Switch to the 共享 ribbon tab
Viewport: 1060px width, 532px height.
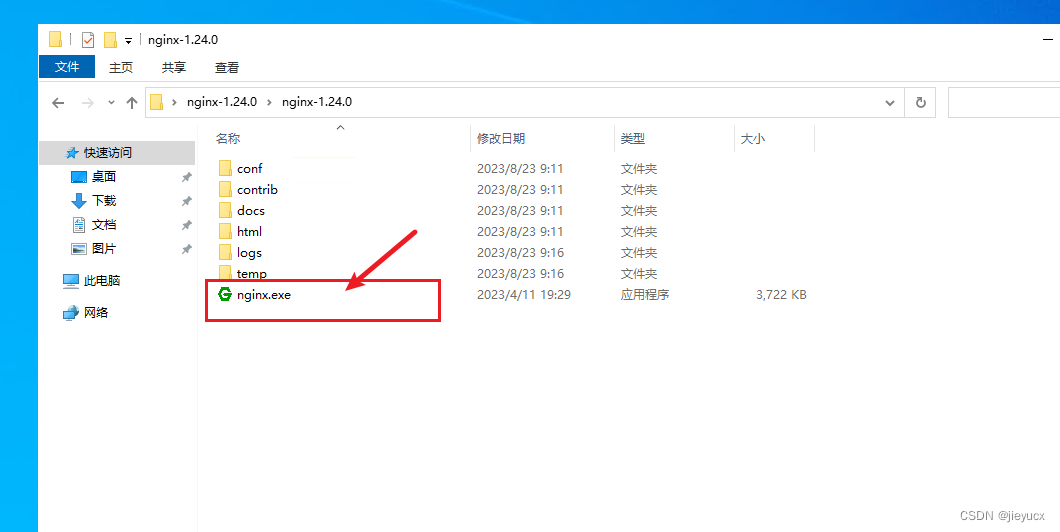(174, 68)
